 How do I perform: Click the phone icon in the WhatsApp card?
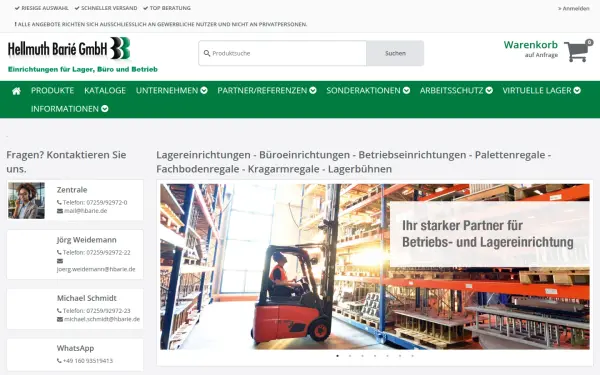[59, 361]
